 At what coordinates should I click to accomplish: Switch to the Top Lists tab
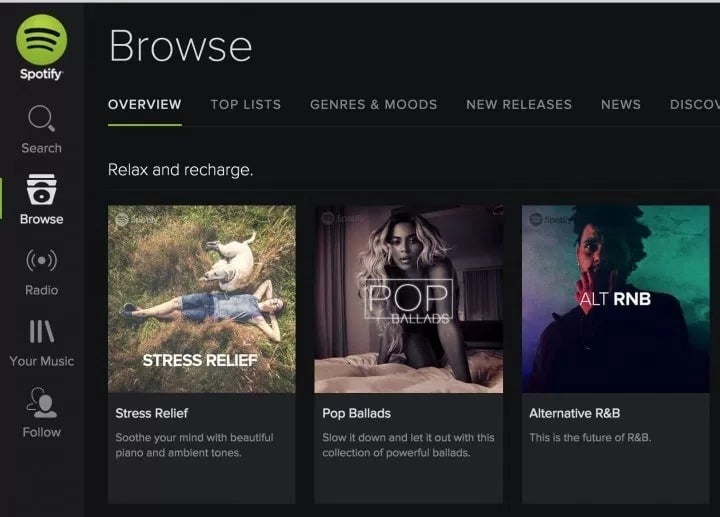pos(245,104)
